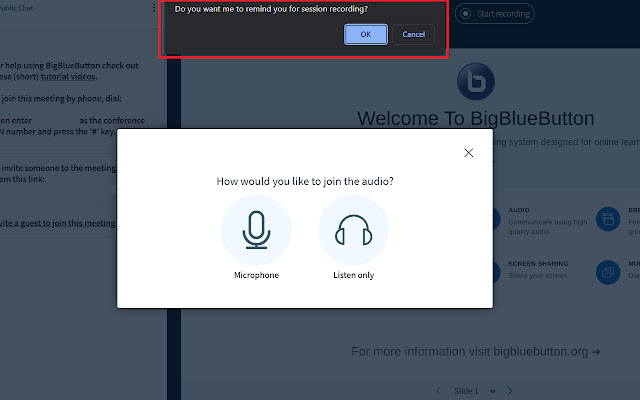Open the Public Chat options menu
This screenshot has height=400, width=640.
tap(153, 7)
